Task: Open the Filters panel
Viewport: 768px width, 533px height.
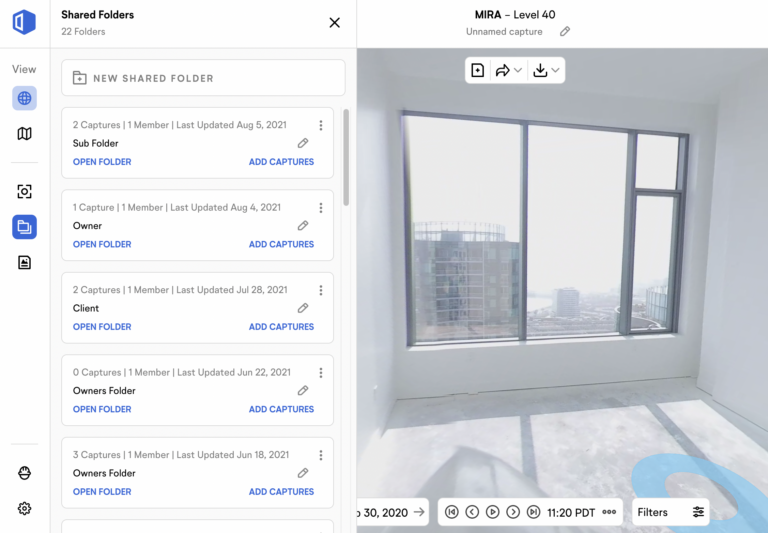Action: [670, 512]
